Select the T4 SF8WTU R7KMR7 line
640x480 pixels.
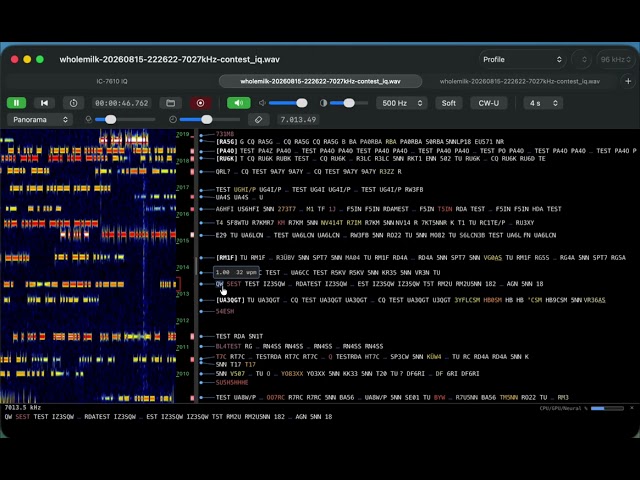[x=375, y=222]
